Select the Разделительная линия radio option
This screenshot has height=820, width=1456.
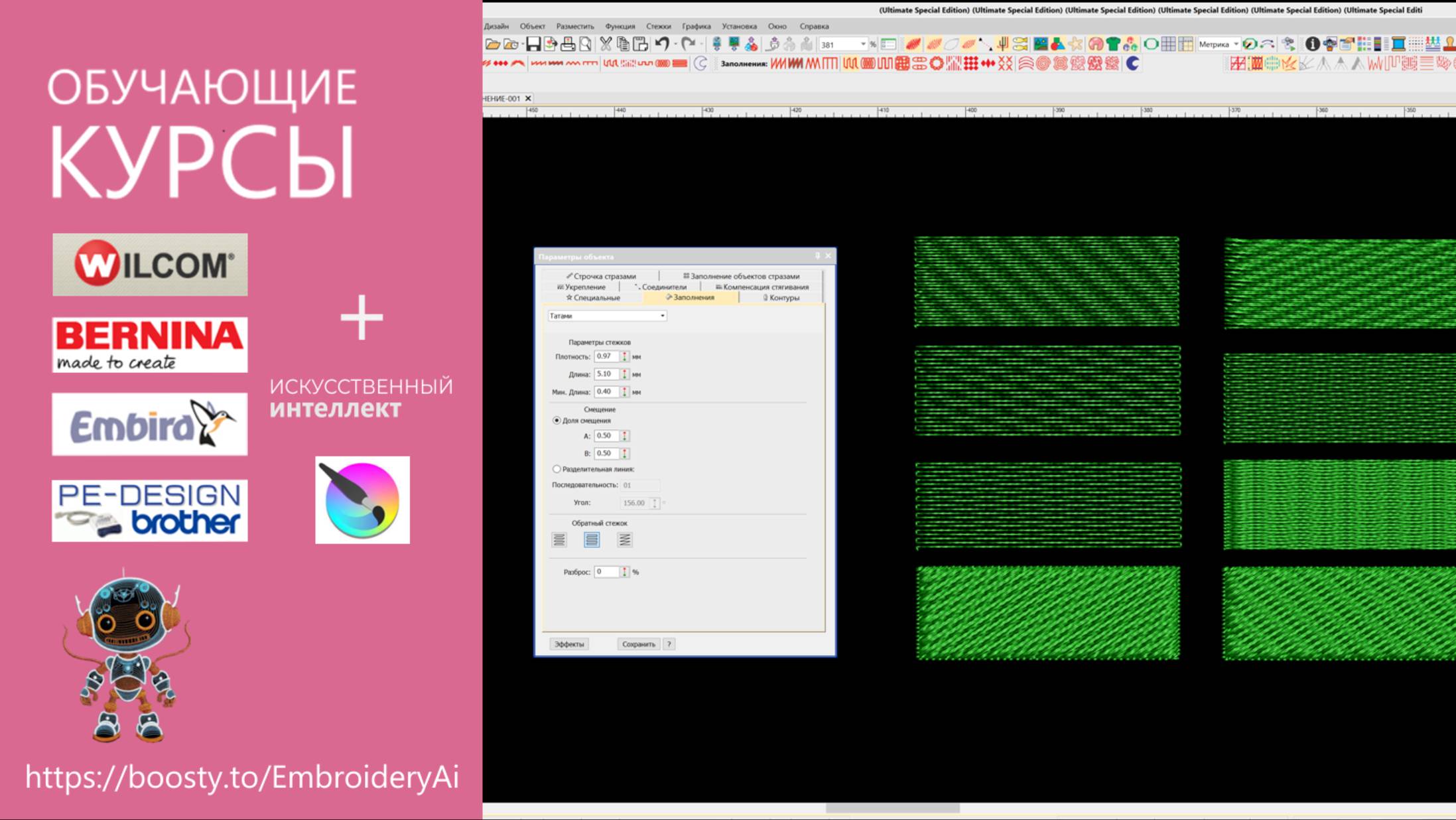click(557, 469)
